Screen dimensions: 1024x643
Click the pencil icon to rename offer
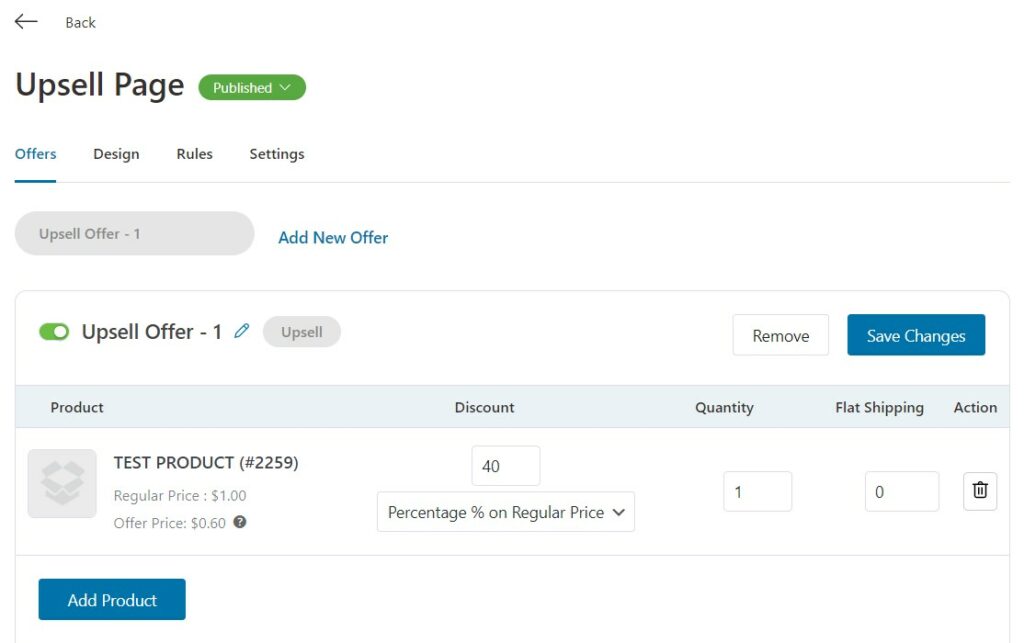click(242, 331)
